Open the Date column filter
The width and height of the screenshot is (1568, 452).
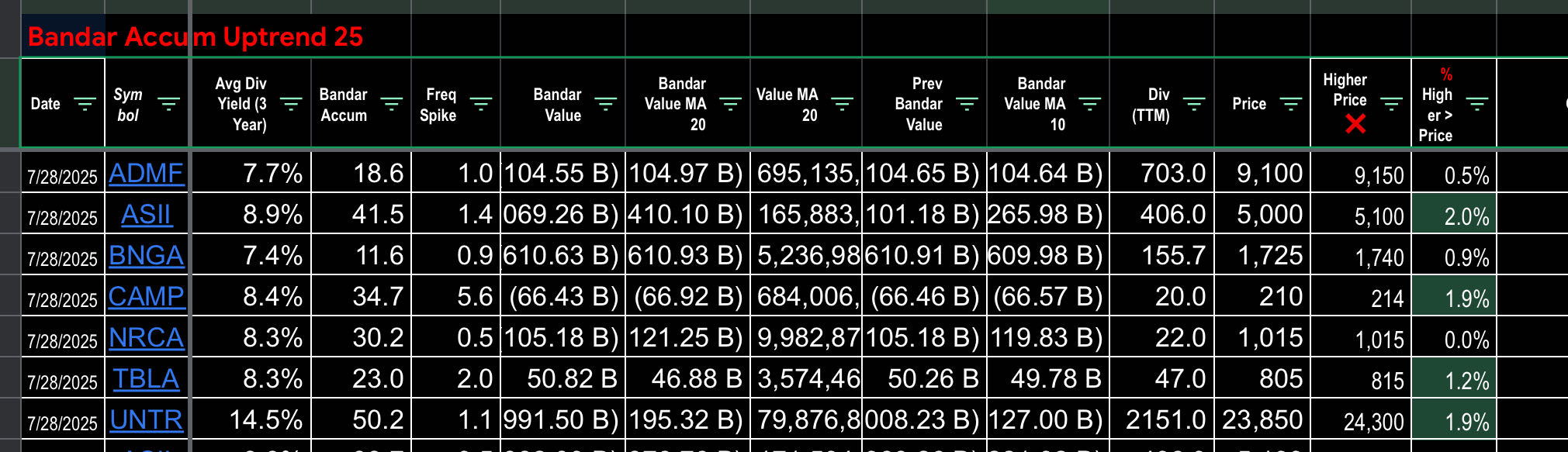pos(84,104)
